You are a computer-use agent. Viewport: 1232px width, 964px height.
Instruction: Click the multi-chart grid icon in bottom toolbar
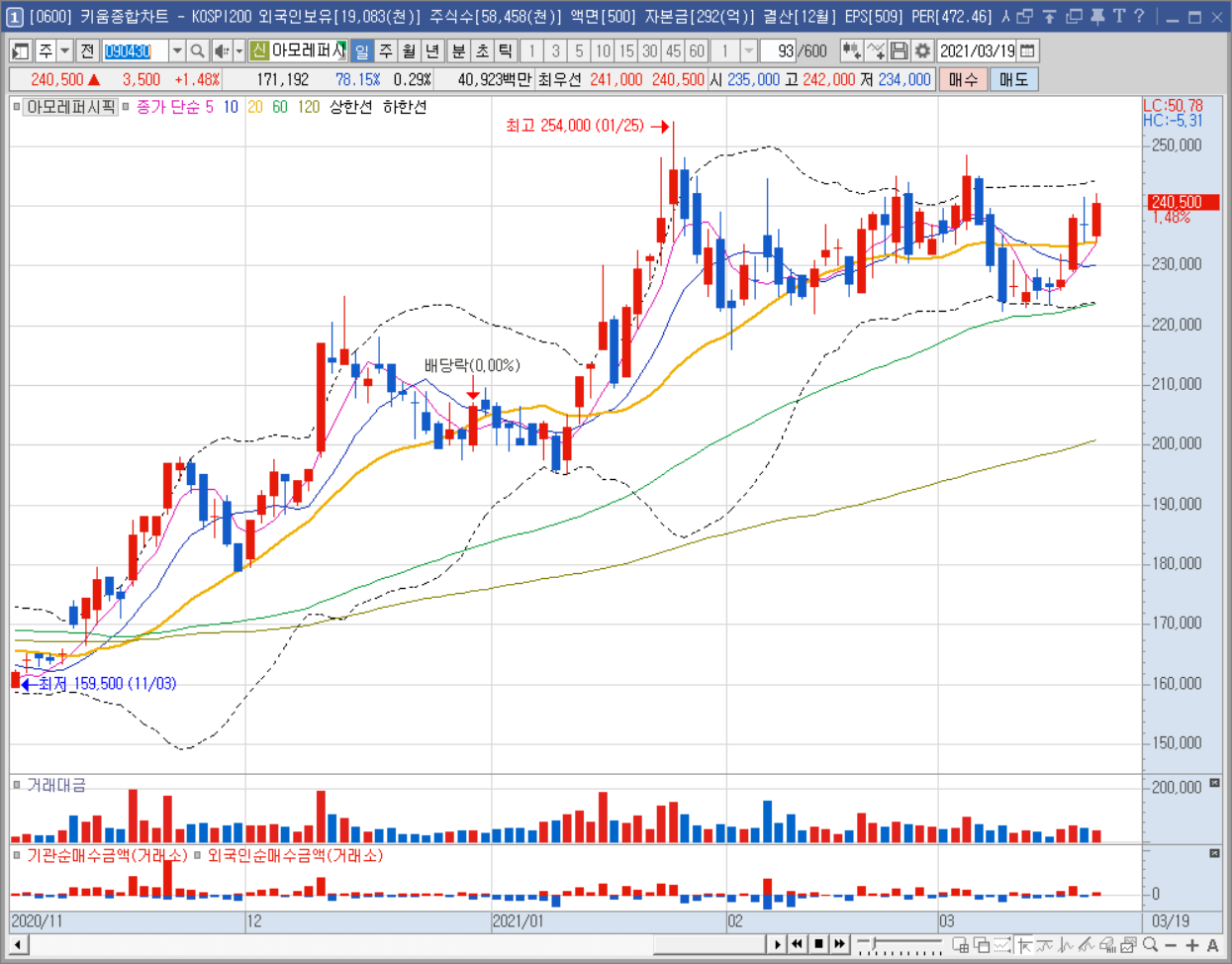pyautogui.click(x=960, y=945)
